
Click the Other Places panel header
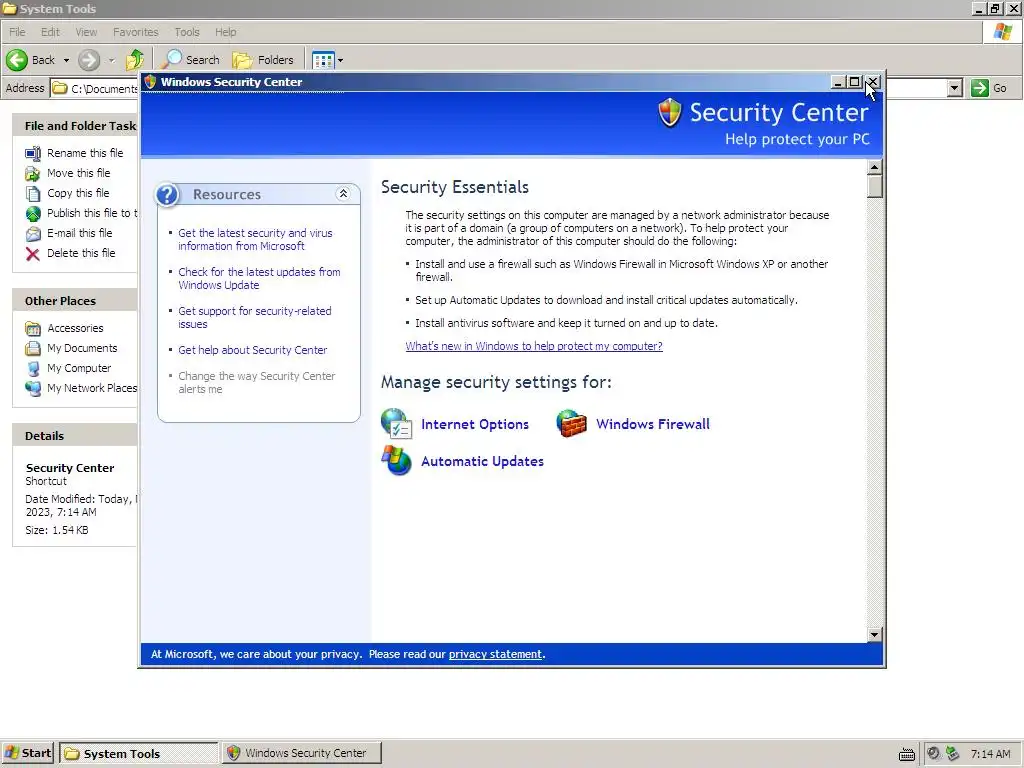(x=74, y=301)
